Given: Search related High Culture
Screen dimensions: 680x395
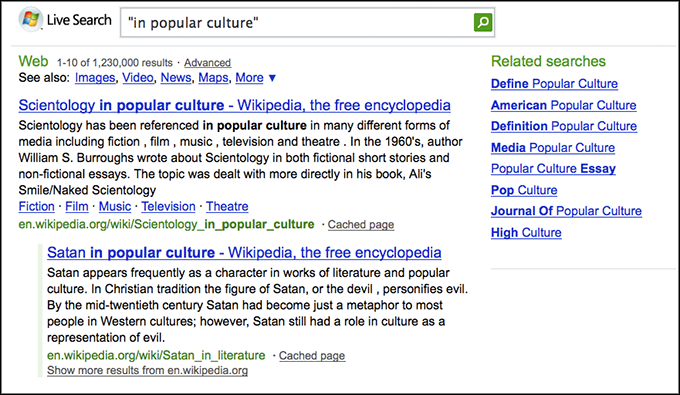Looking at the screenshot, I should [x=526, y=233].
